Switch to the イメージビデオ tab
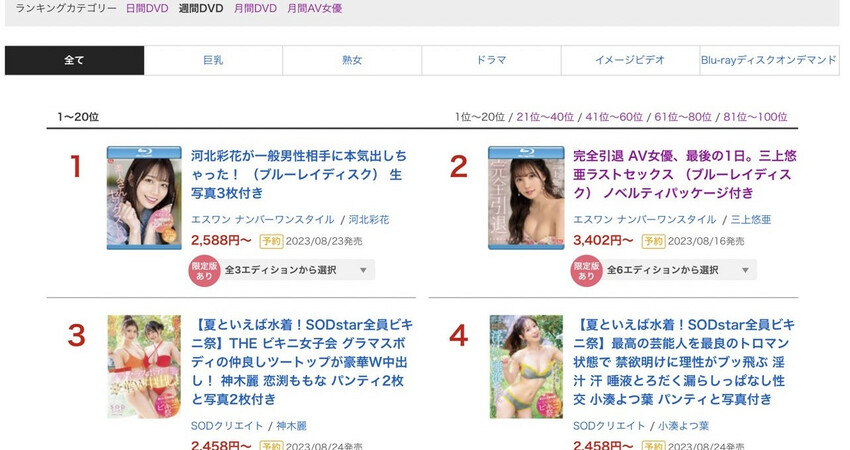850x450 pixels. click(630, 60)
